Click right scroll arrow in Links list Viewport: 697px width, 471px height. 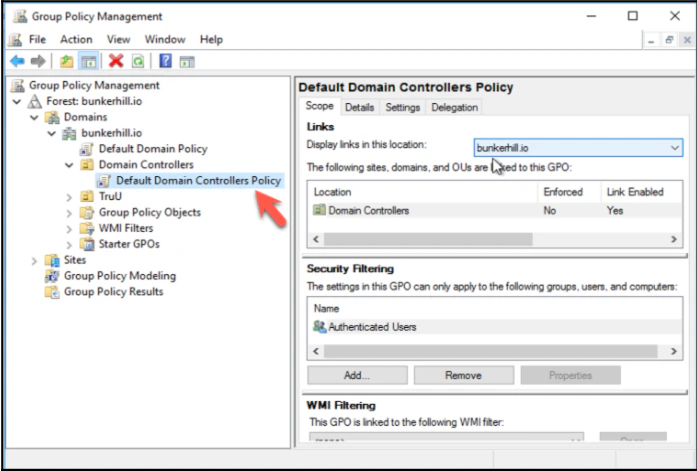[673, 239]
